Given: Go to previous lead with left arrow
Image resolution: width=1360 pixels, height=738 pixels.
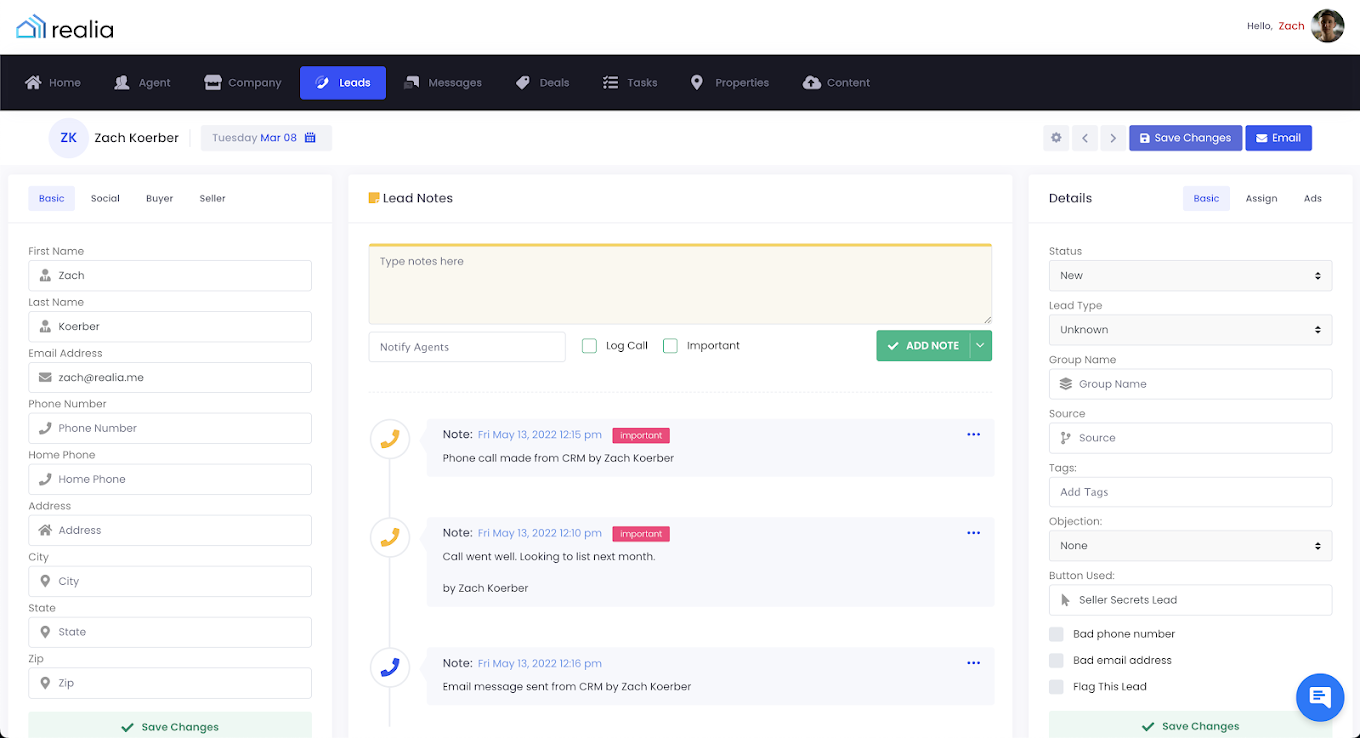Looking at the screenshot, I should click(x=1085, y=138).
